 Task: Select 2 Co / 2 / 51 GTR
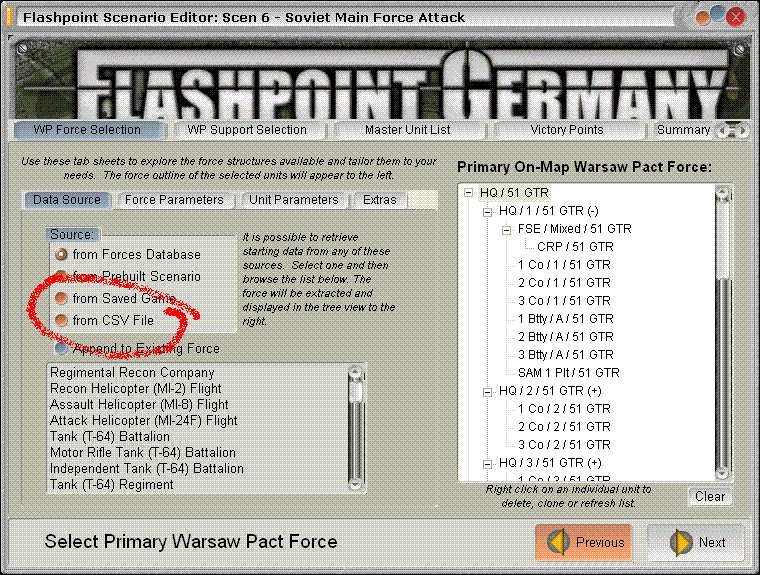pyautogui.click(x=564, y=427)
